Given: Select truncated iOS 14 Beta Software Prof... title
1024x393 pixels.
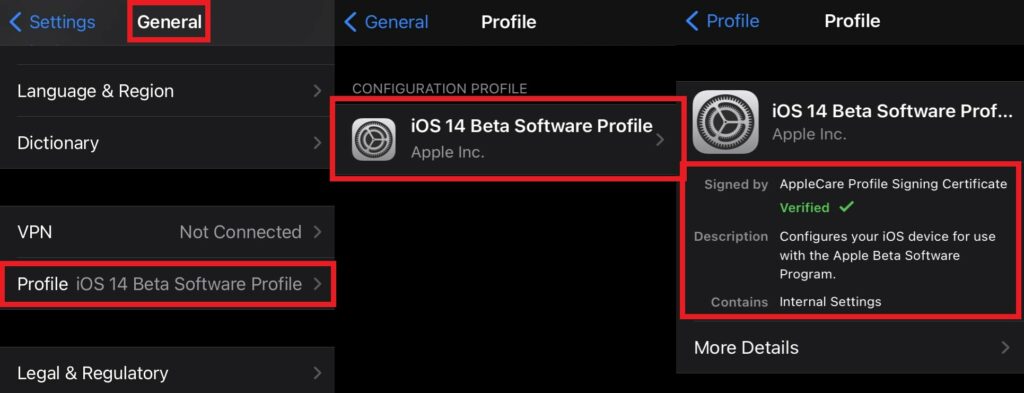Looking at the screenshot, I should [x=892, y=111].
